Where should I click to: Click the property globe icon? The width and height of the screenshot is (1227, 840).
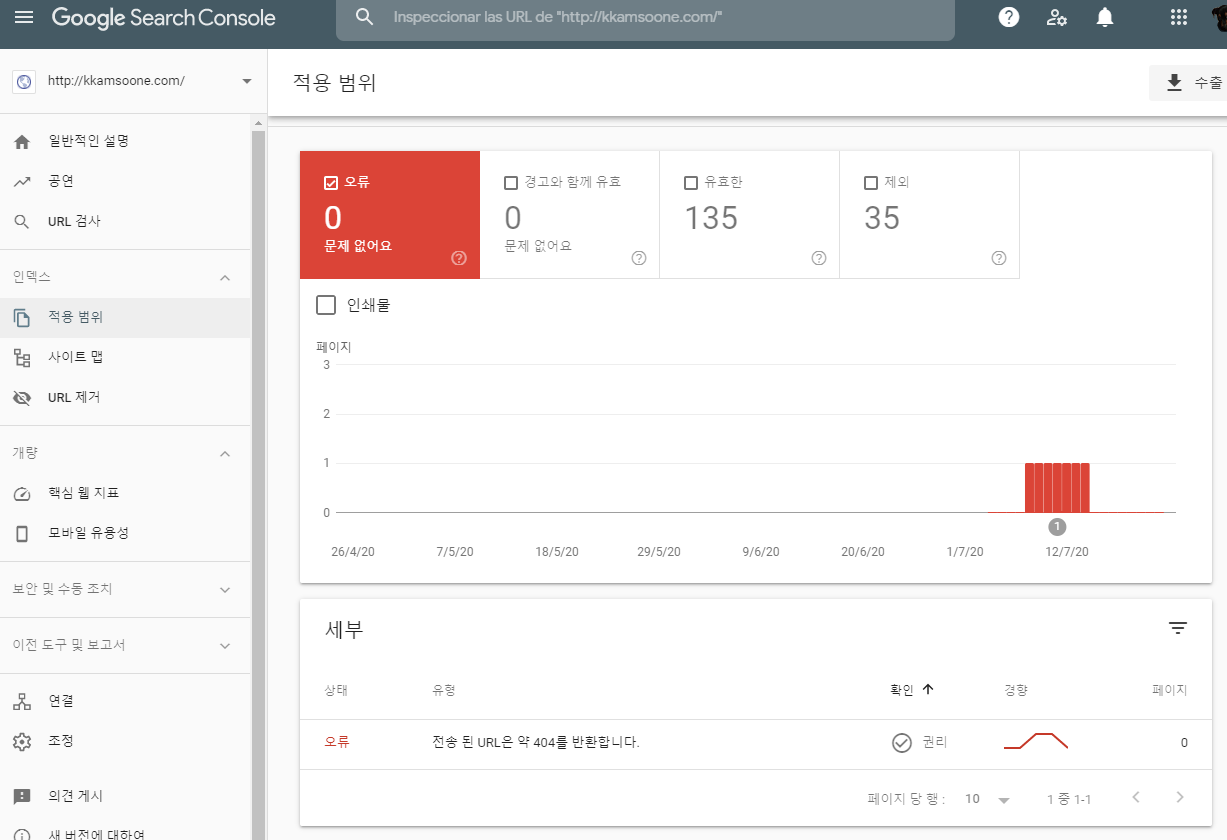tap(24, 81)
